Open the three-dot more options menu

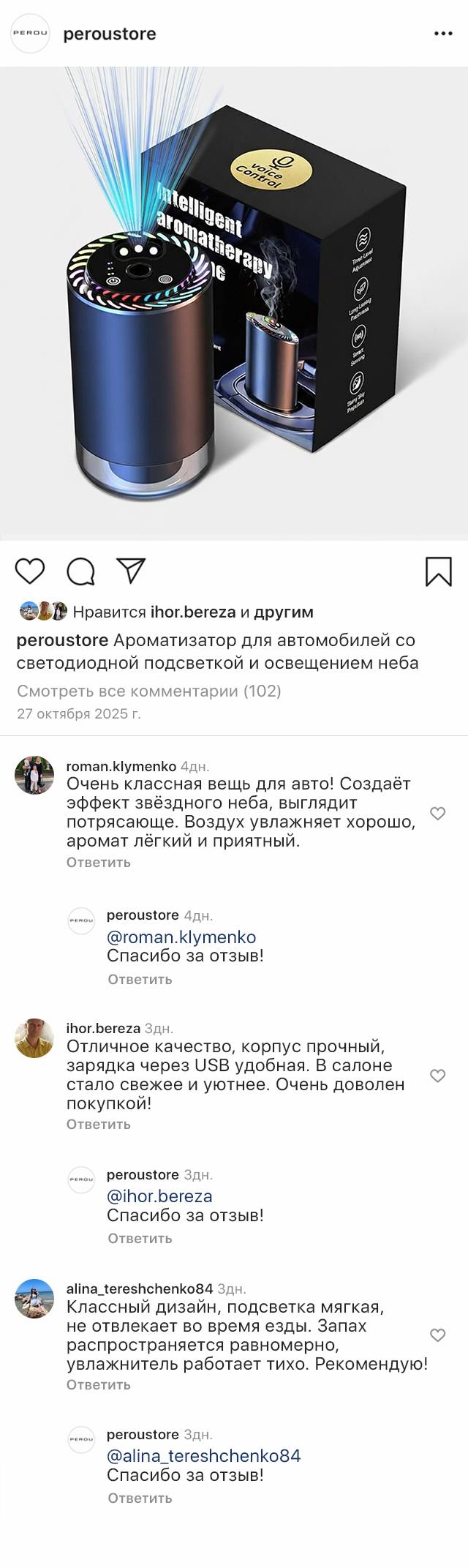click(443, 34)
